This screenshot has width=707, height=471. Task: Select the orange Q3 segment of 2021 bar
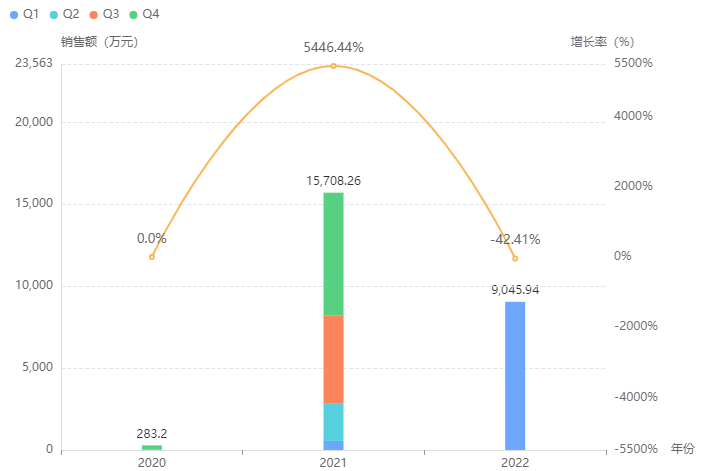[333, 359]
